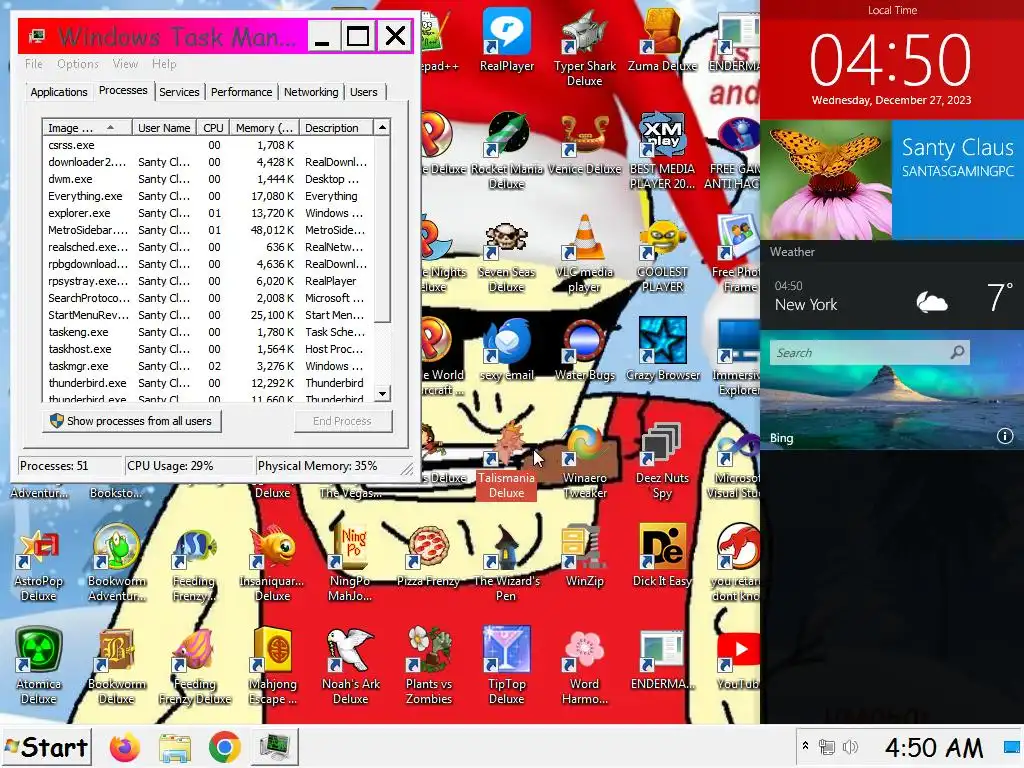This screenshot has height=768, width=1024.
Task: Open Zuma Deluxe desktop icon
Action: (662, 40)
